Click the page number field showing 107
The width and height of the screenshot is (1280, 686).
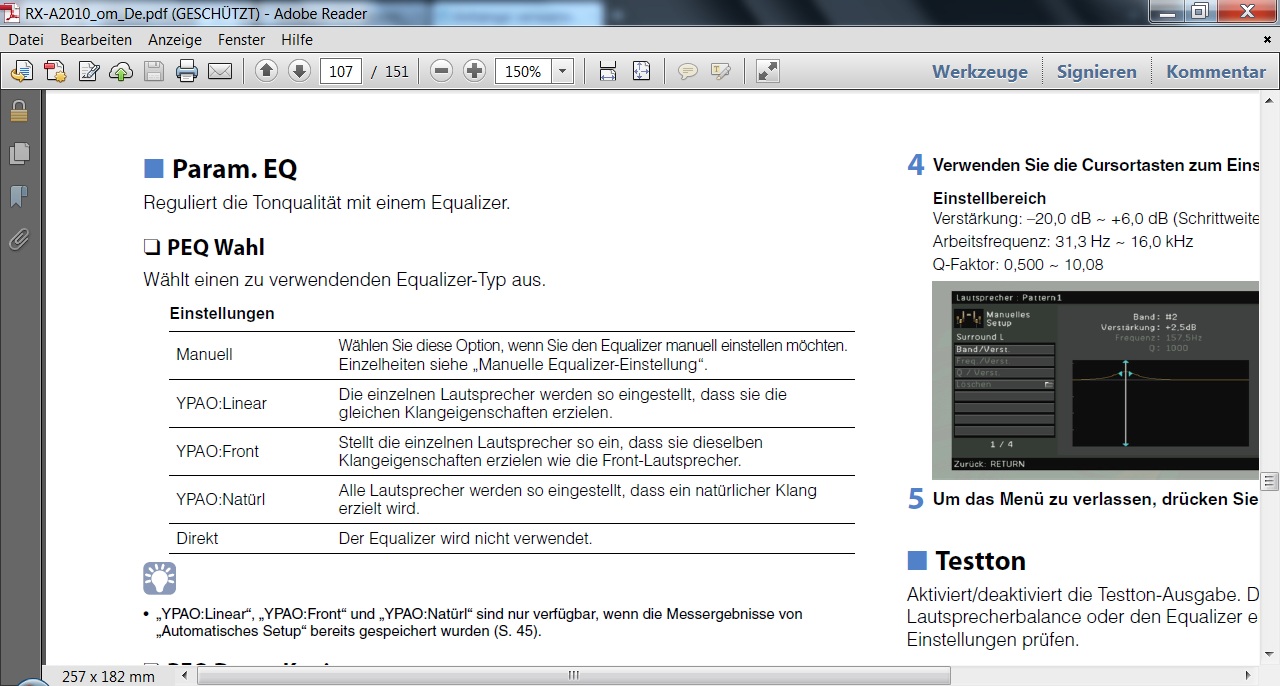[341, 71]
